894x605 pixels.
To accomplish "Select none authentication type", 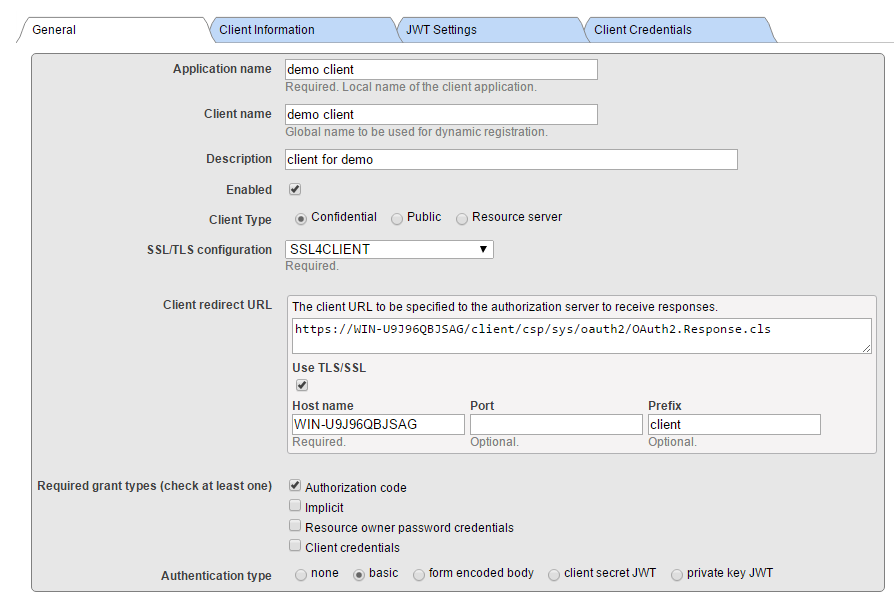I will tap(301, 575).
